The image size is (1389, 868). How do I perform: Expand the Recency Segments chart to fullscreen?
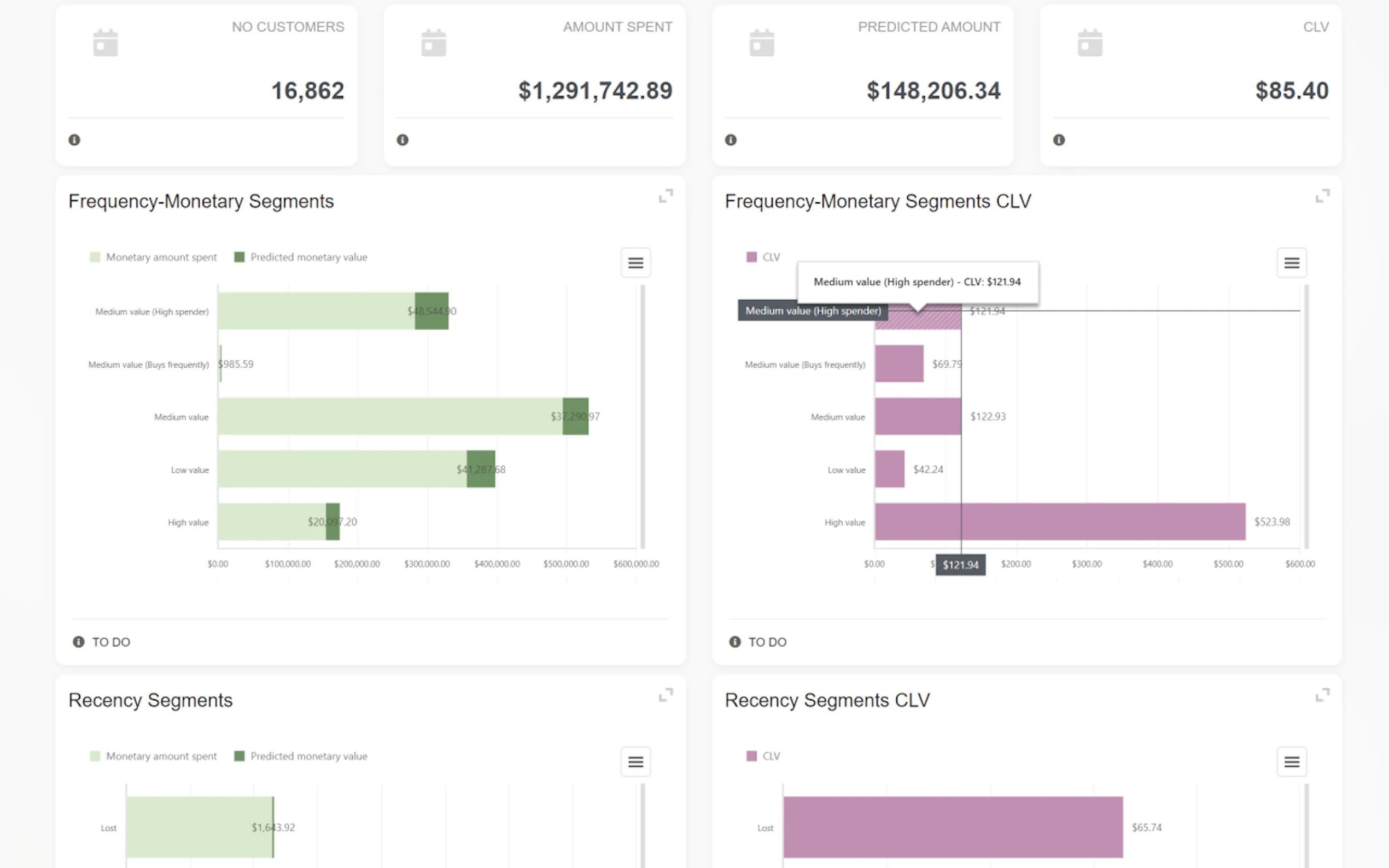666,695
